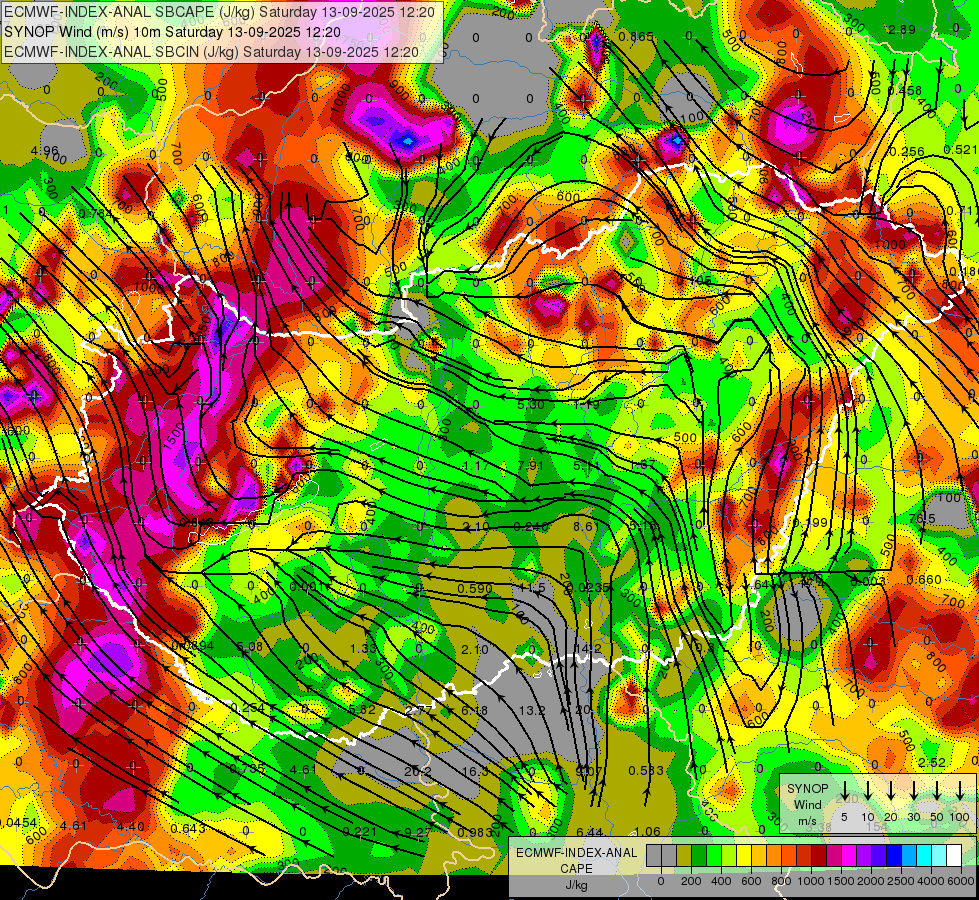979x900 pixels.
Task: Click the J/kg unit label in legend
Action: click(576, 885)
